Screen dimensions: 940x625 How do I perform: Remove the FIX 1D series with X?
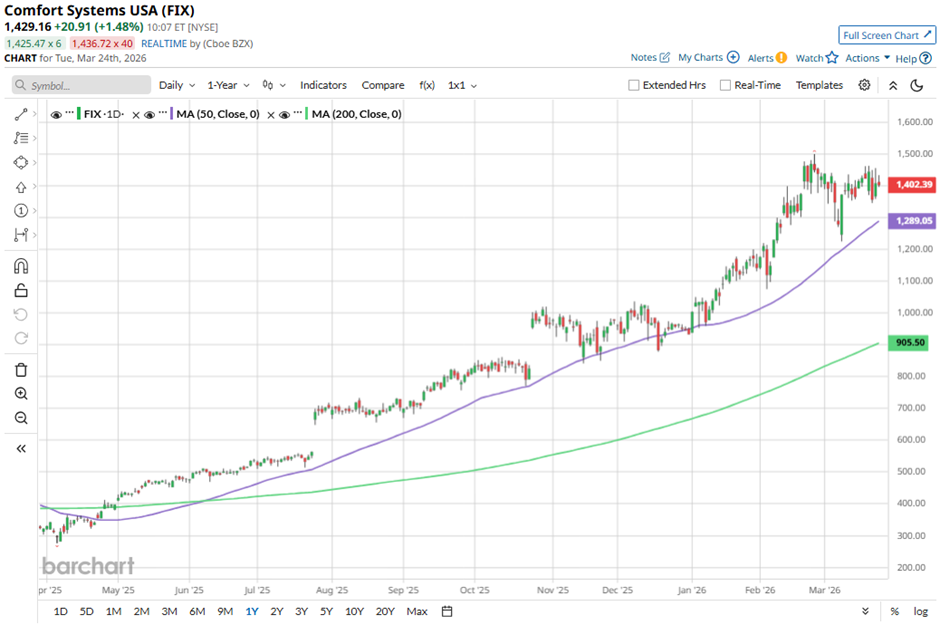tap(136, 115)
